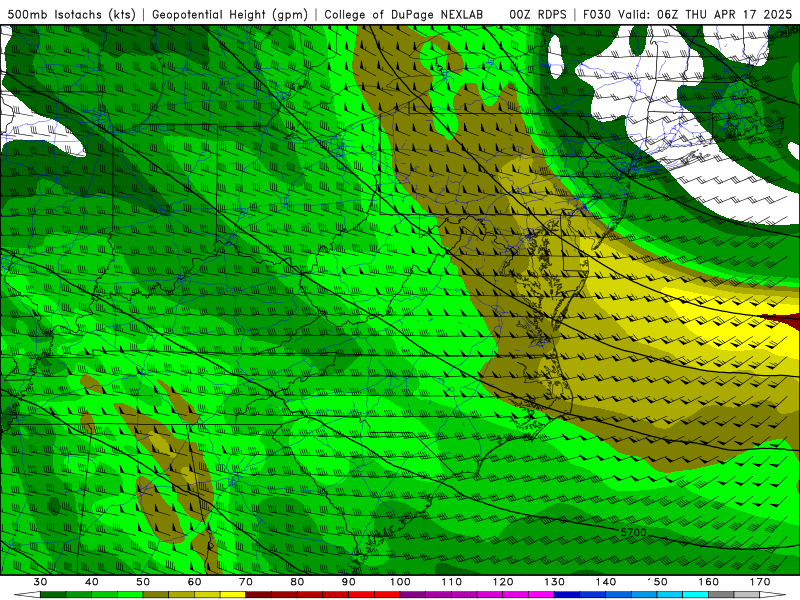Click the 60 label on the color scale
Image resolution: width=800 pixels, height=600 pixels.
pyautogui.click(x=194, y=582)
